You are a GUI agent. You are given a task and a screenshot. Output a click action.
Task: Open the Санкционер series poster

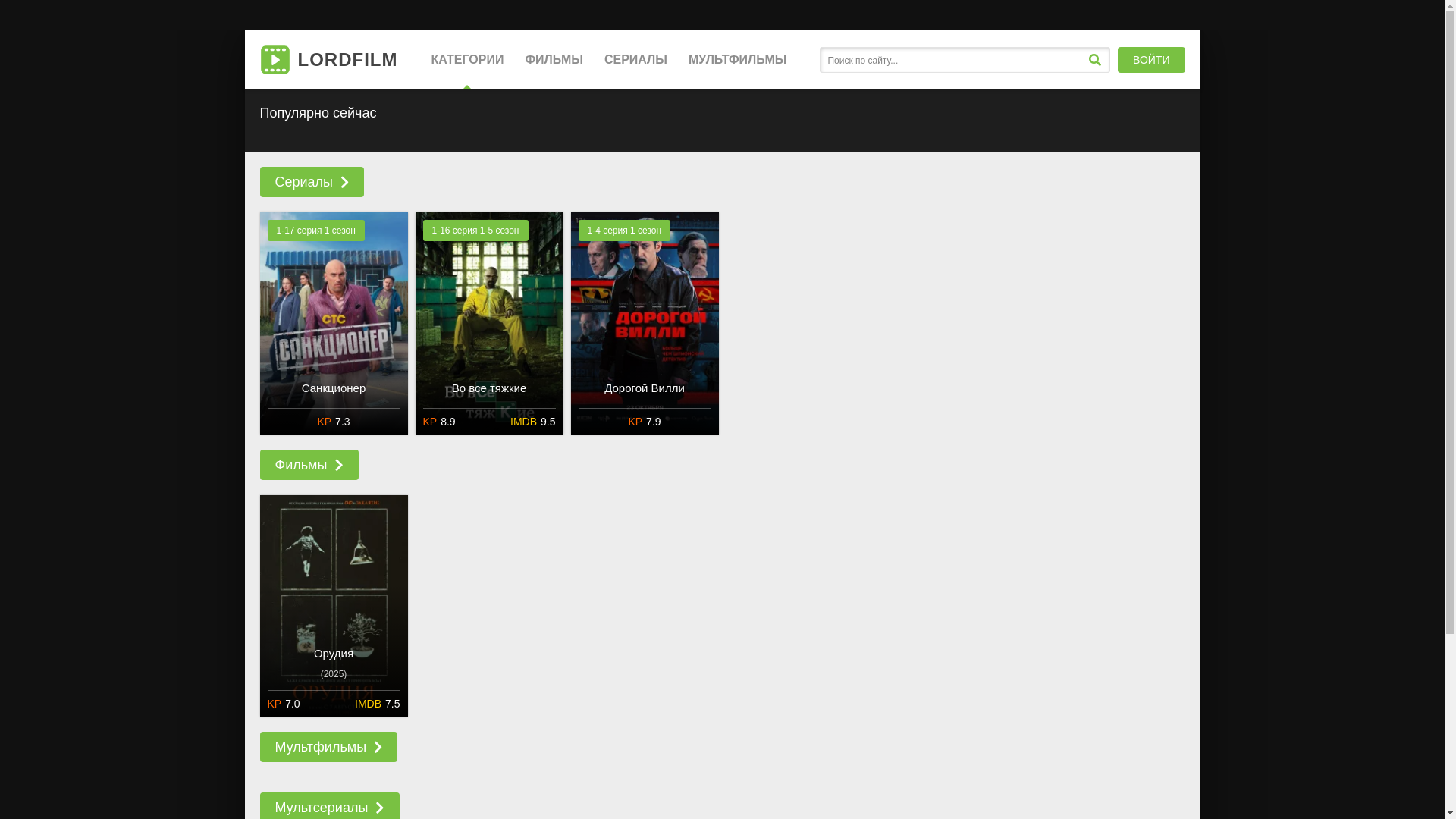(334, 323)
